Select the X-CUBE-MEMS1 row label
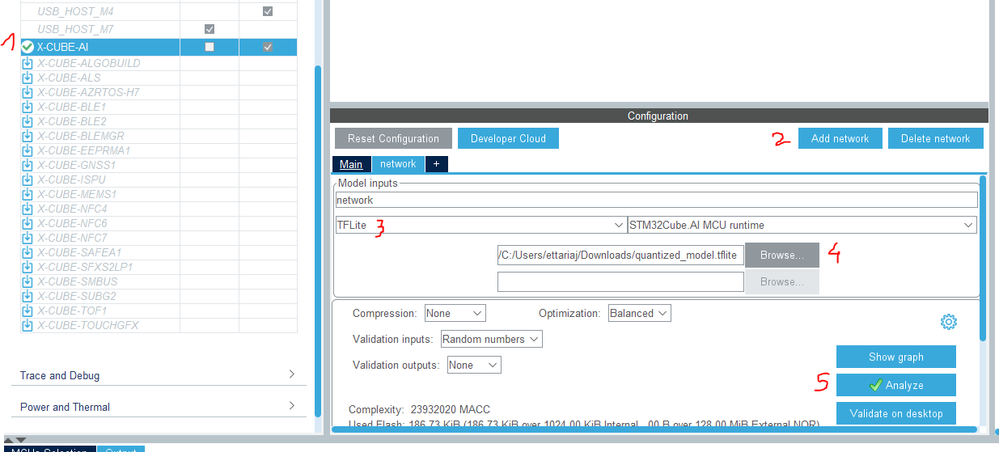The width and height of the screenshot is (999, 452). [76, 194]
